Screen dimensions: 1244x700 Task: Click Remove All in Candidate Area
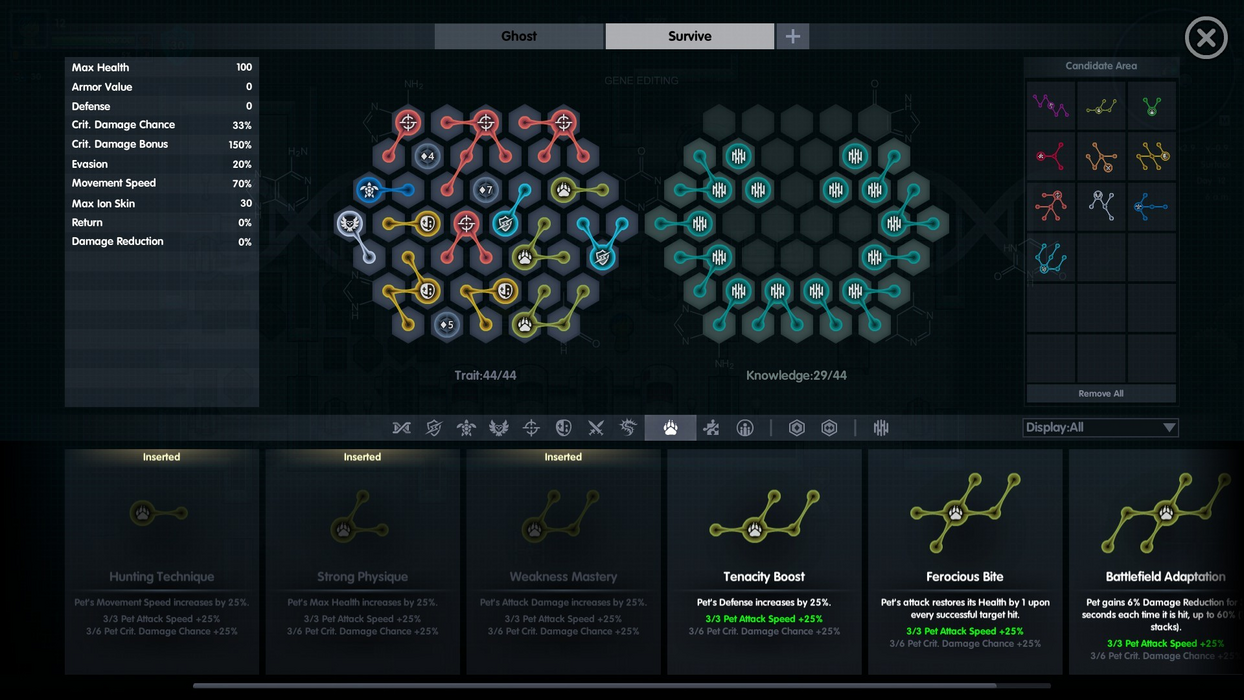(1100, 393)
